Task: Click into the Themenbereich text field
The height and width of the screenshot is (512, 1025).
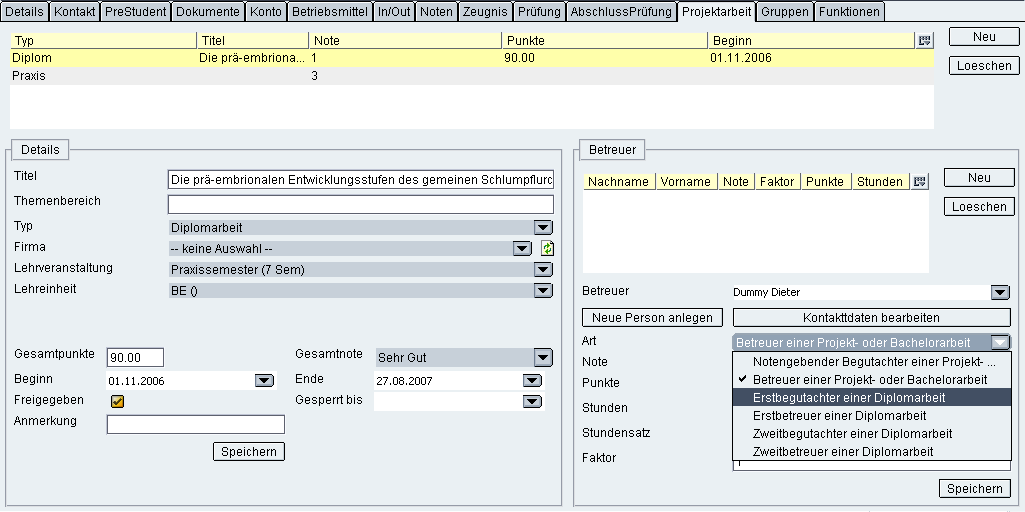Action: pos(360,204)
